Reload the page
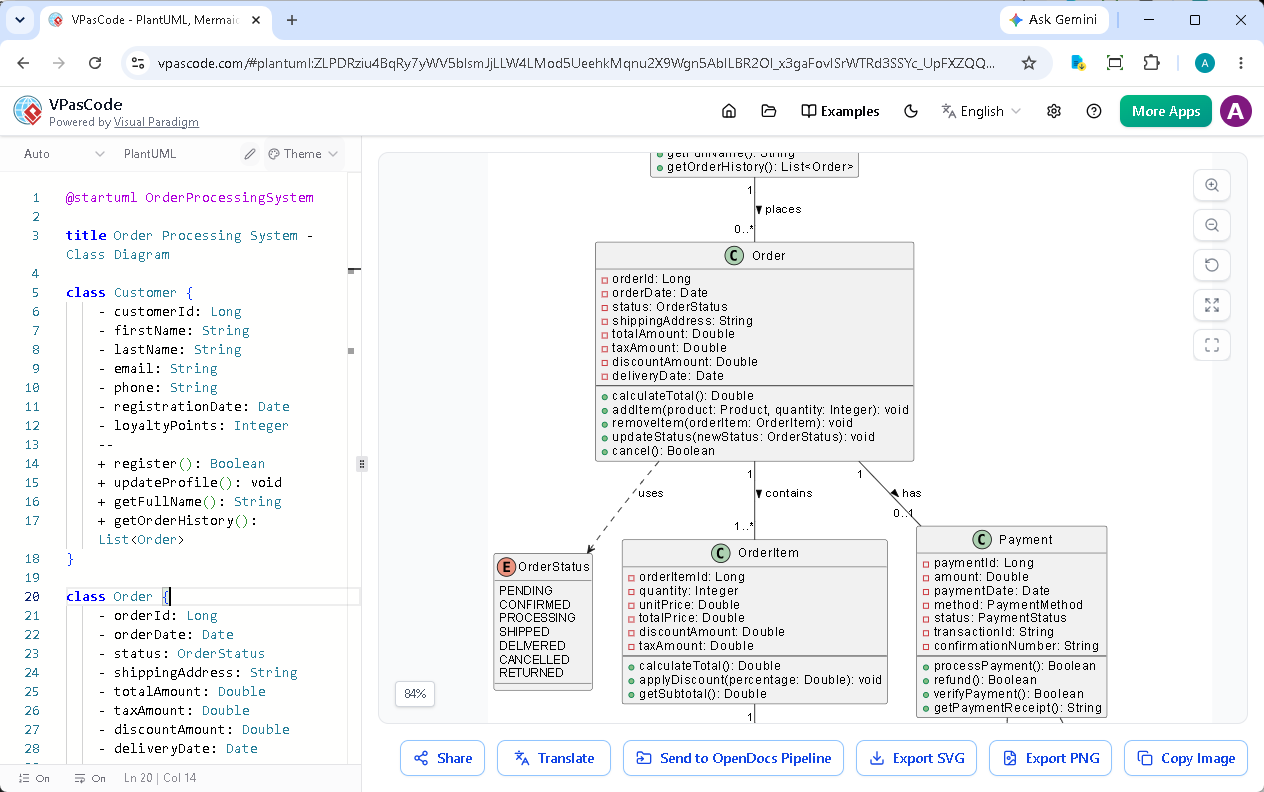This screenshot has height=792, width=1264. [95, 63]
